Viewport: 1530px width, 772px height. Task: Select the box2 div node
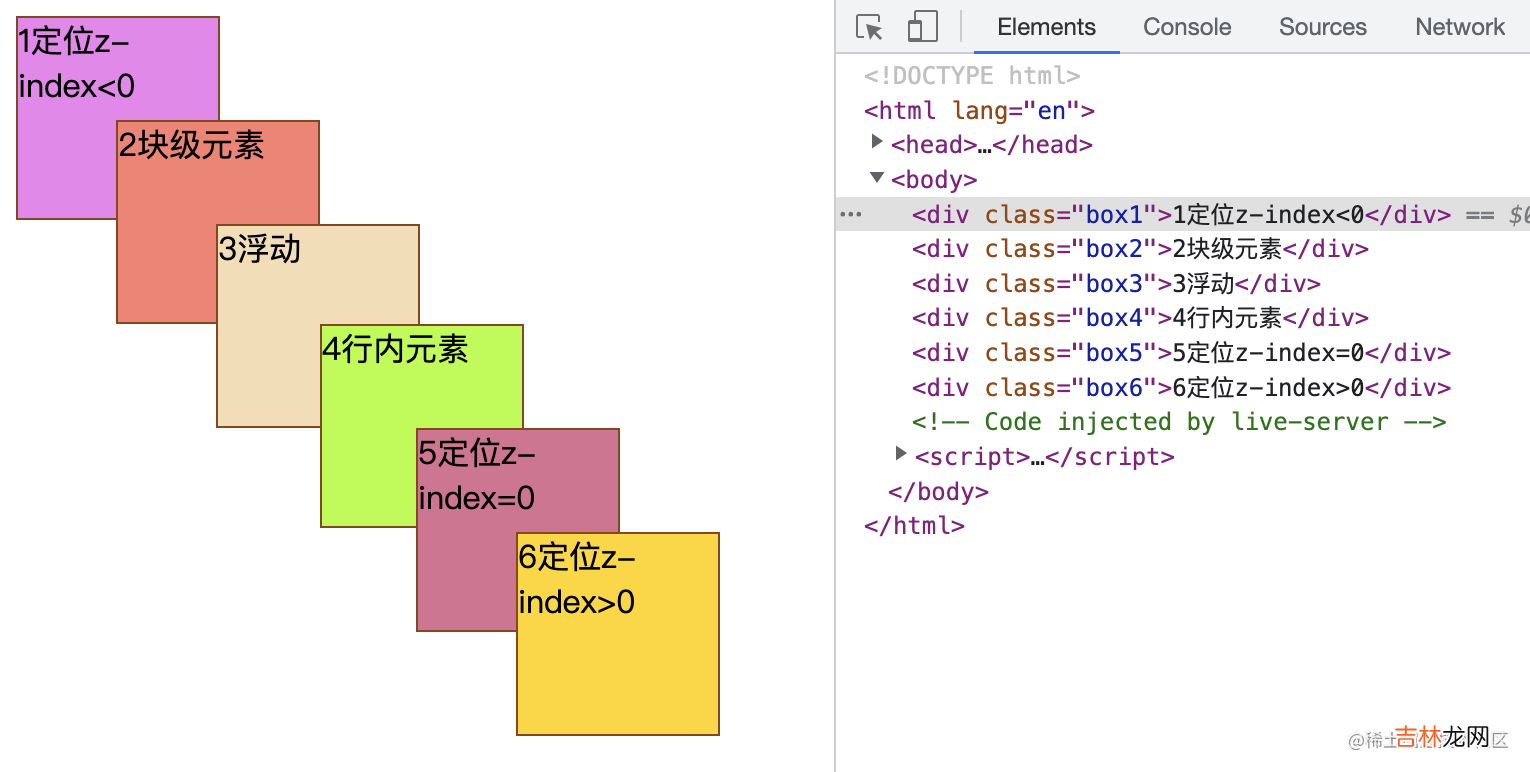point(1139,249)
